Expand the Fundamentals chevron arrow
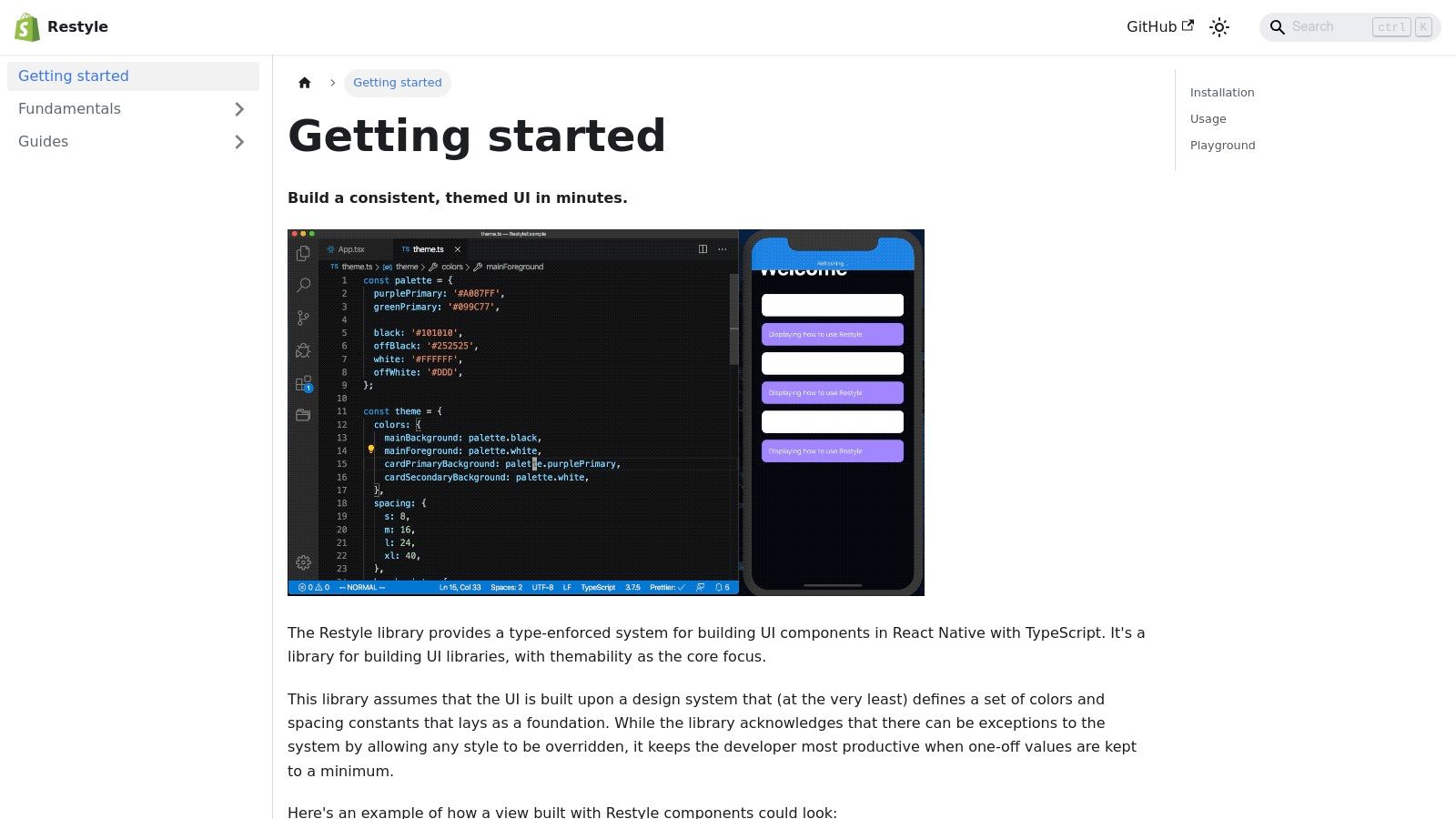 click(x=239, y=109)
